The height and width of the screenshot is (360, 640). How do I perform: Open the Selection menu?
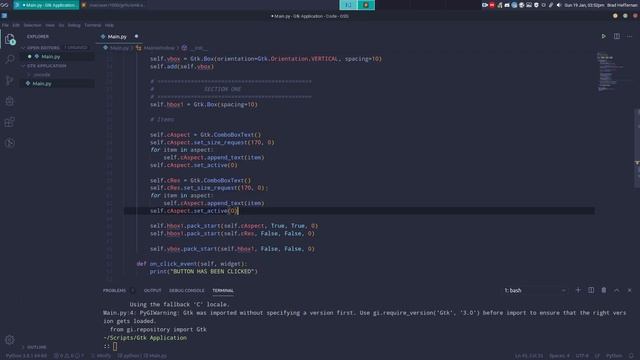click(x=32, y=25)
